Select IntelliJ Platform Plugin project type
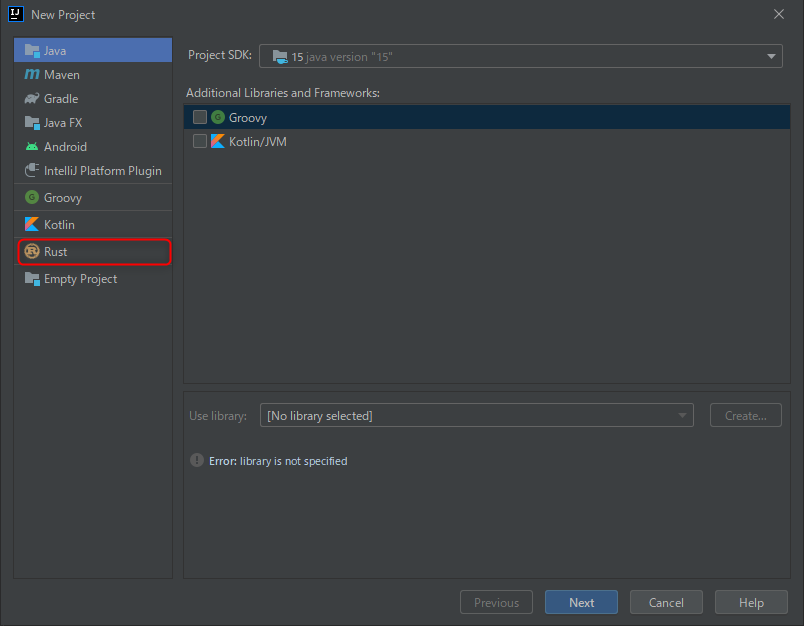The image size is (804, 626). click(93, 170)
